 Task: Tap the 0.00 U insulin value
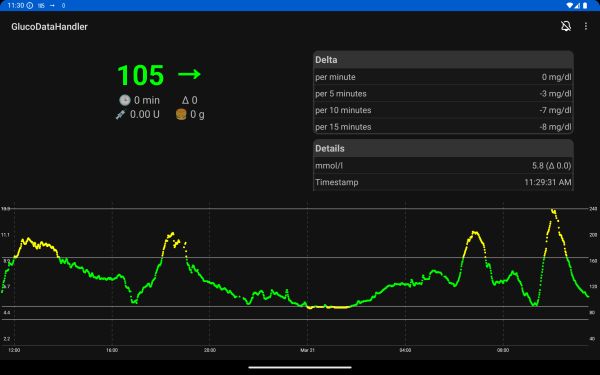[x=145, y=114]
